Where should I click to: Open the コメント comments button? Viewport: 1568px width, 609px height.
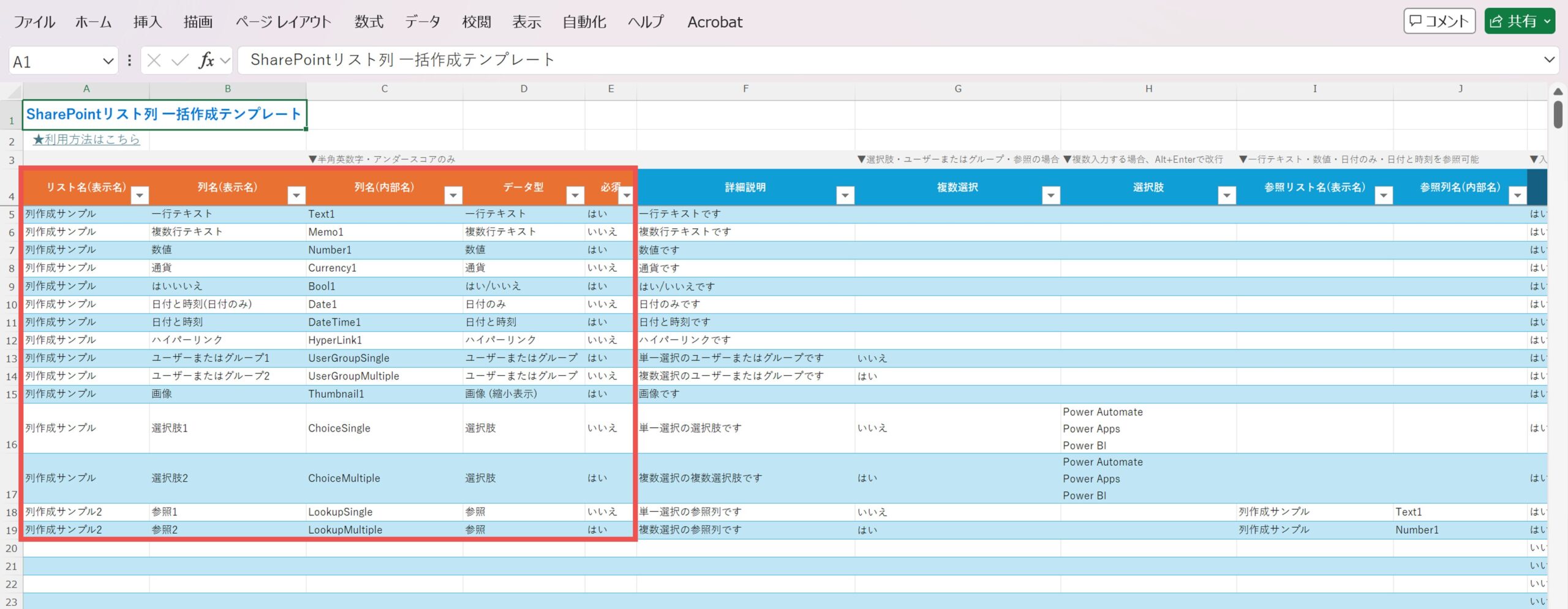pos(1439,21)
